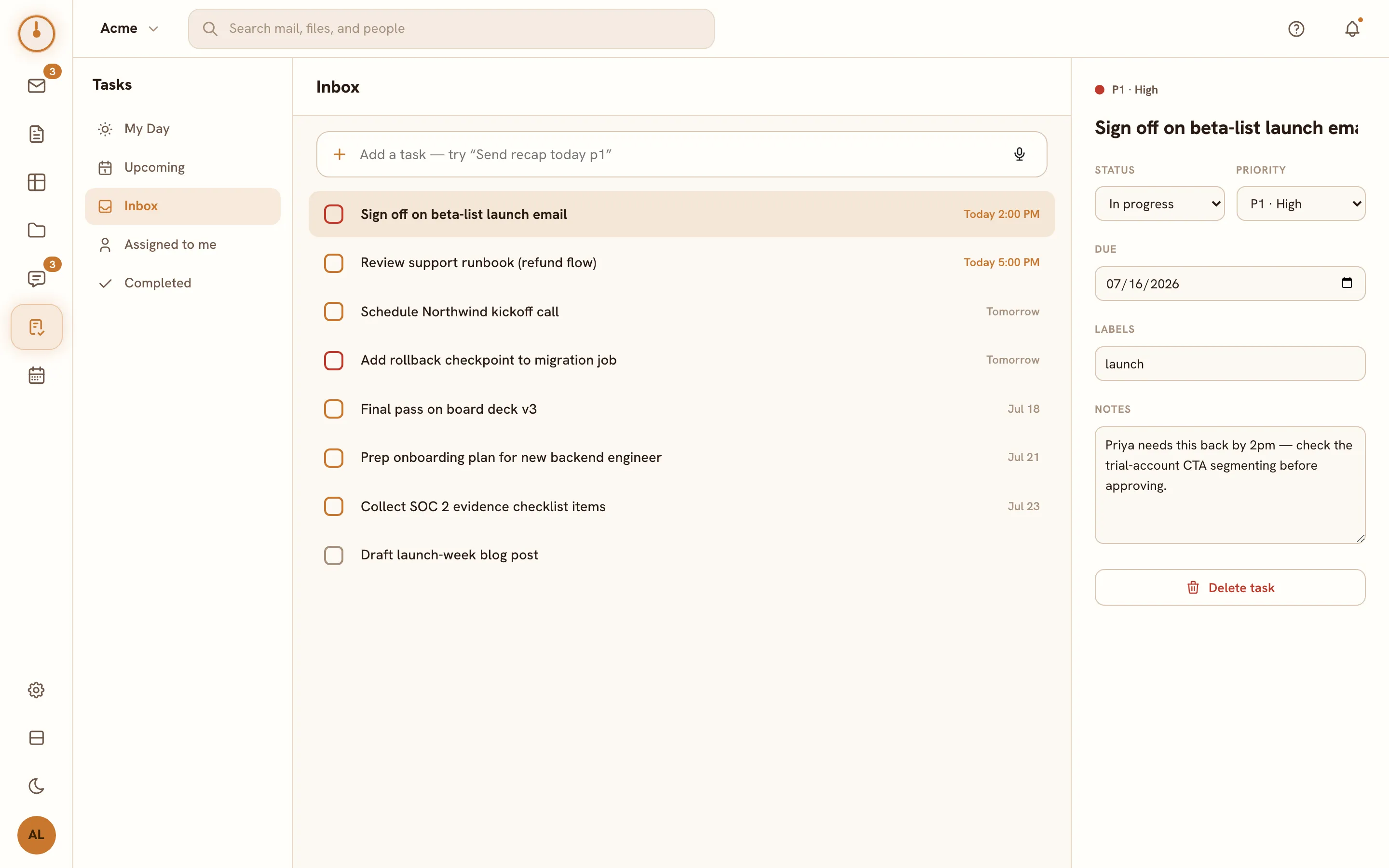Open Completed tasks list
This screenshot has height=868, width=1389.
[x=182, y=283]
